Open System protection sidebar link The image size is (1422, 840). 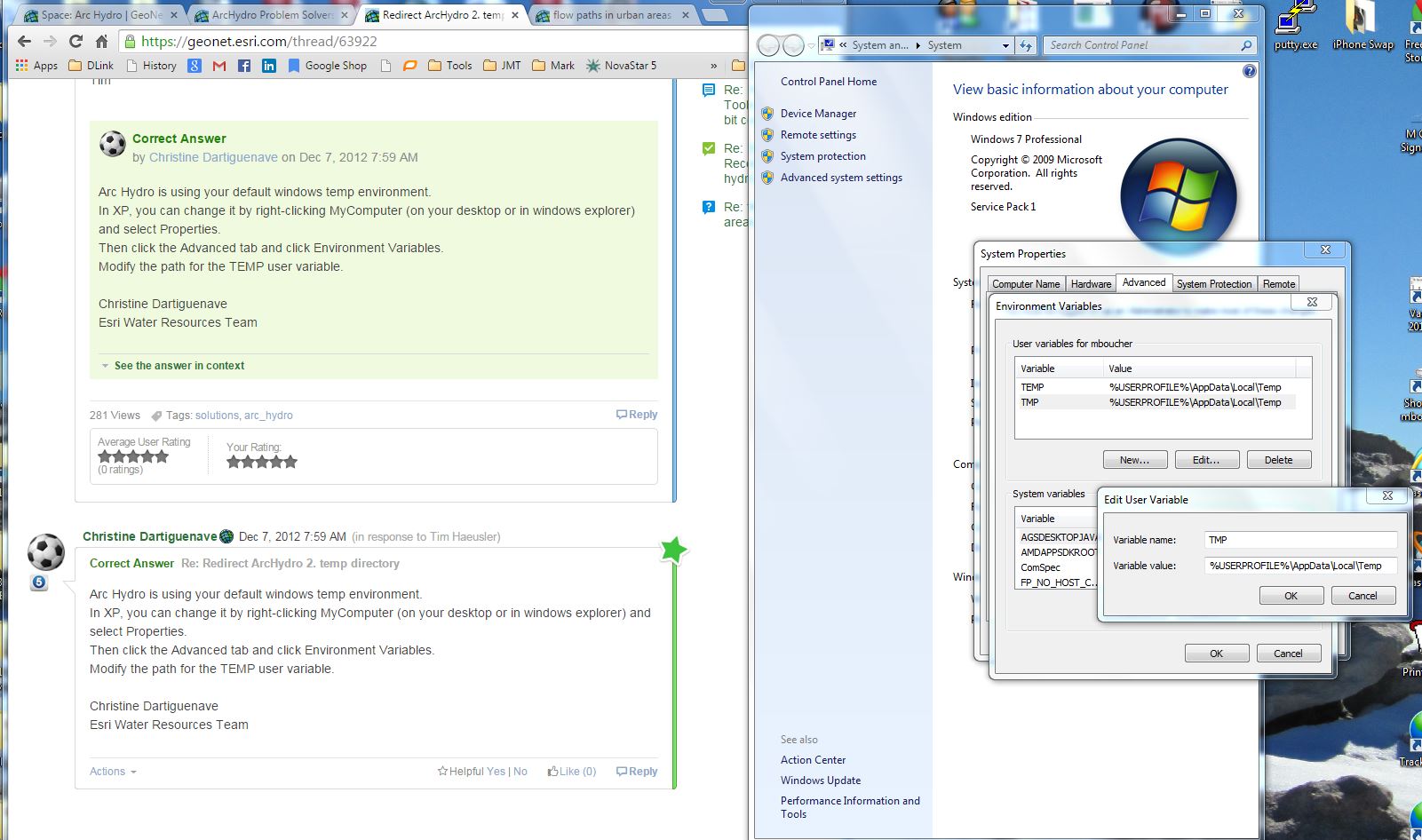point(822,156)
